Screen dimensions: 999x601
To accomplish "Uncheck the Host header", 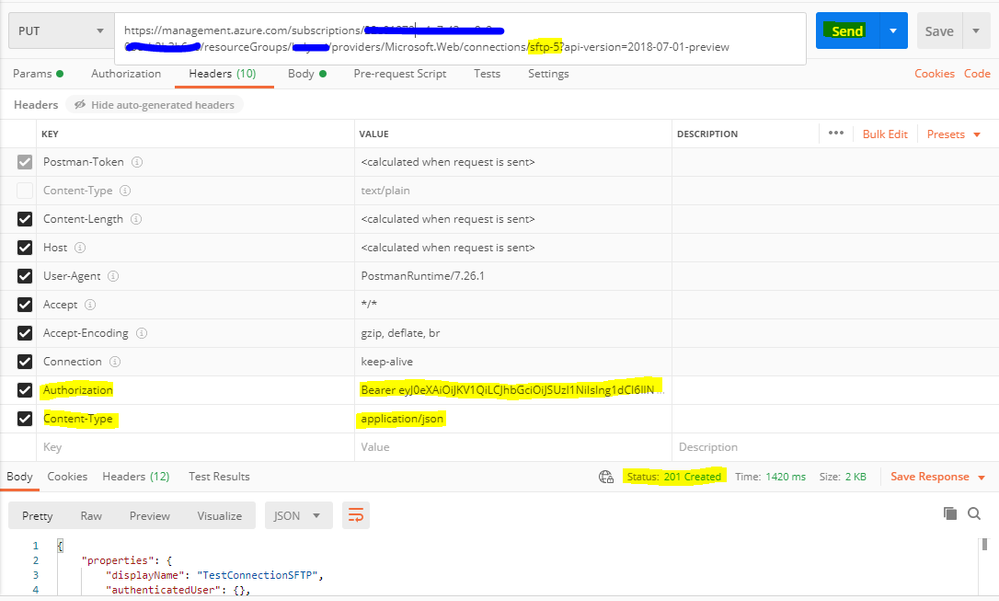I will [x=25, y=247].
